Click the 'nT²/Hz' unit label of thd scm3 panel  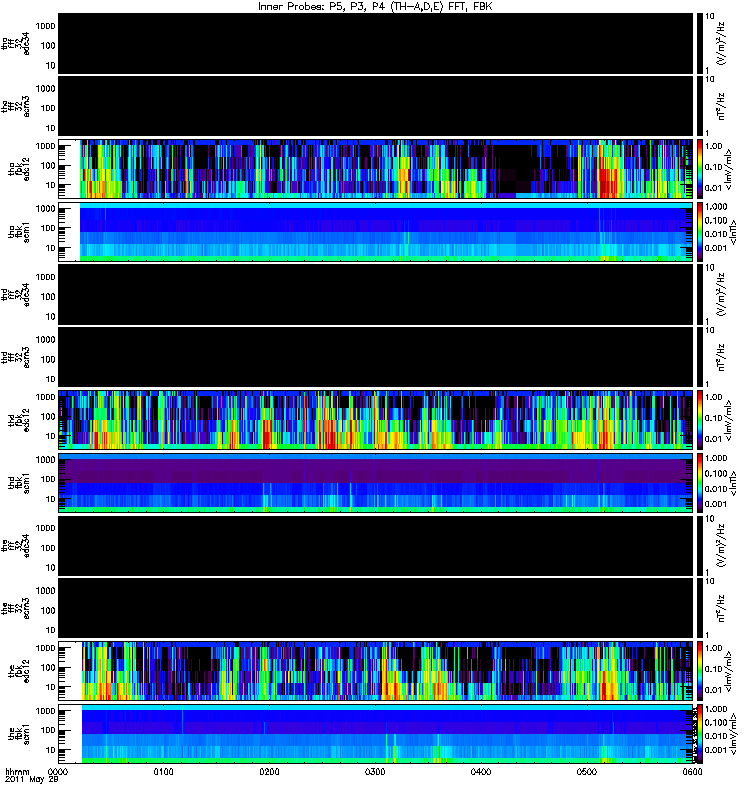(x=721, y=357)
